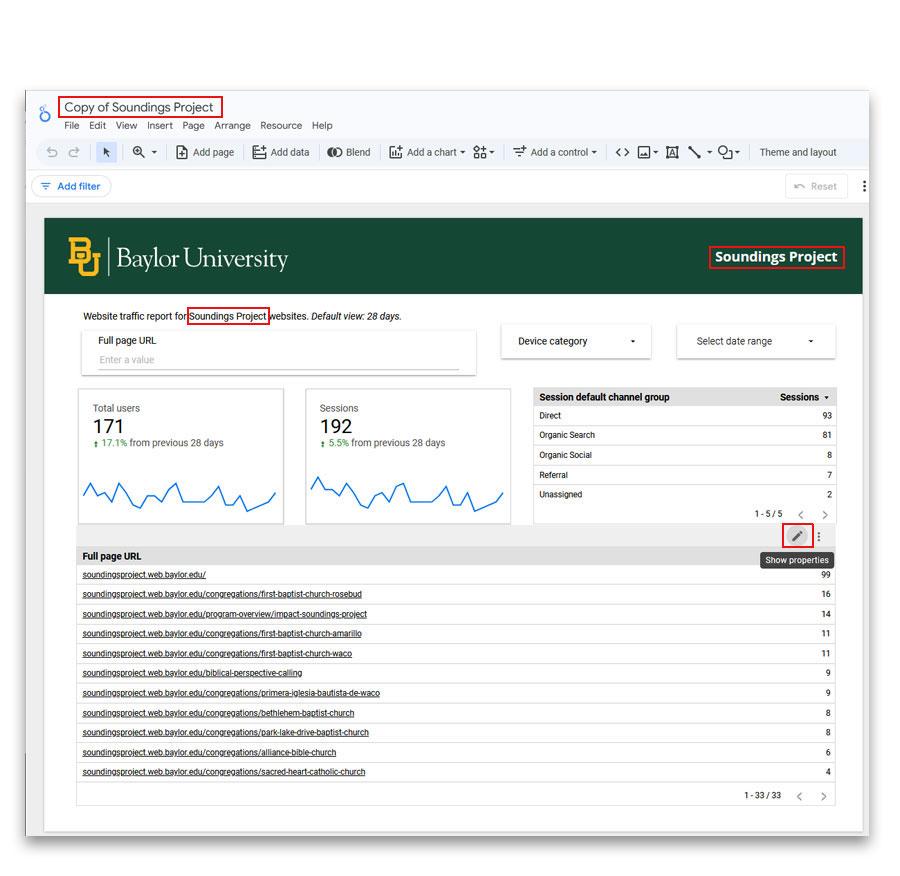This screenshot has width=900, height=876.
Task: Click the Baylor University logo image
Action: pyautogui.click(x=178, y=257)
